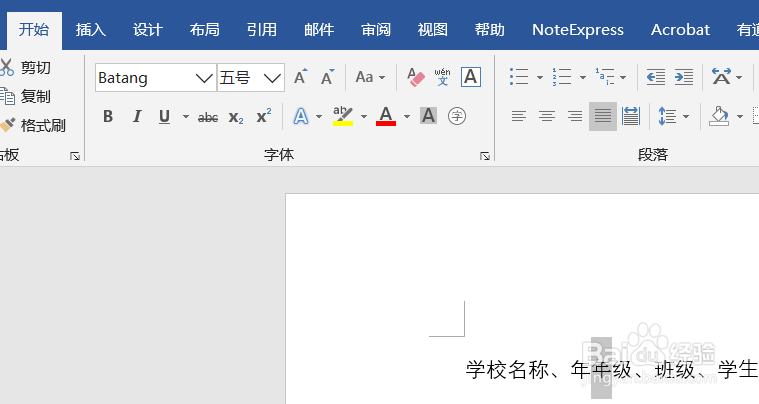Open the 引用 ribbon tab
The image size is (759, 404).
[x=261, y=30]
